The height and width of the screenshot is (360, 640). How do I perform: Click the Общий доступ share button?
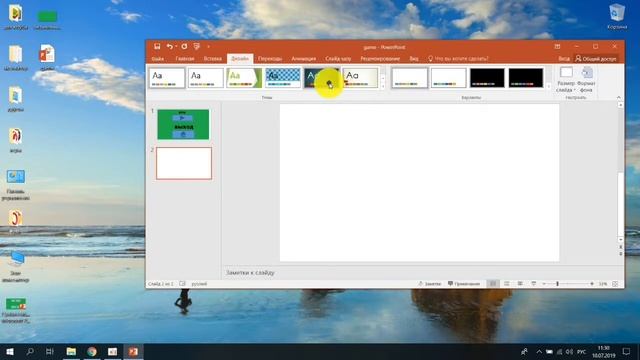coord(596,59)
